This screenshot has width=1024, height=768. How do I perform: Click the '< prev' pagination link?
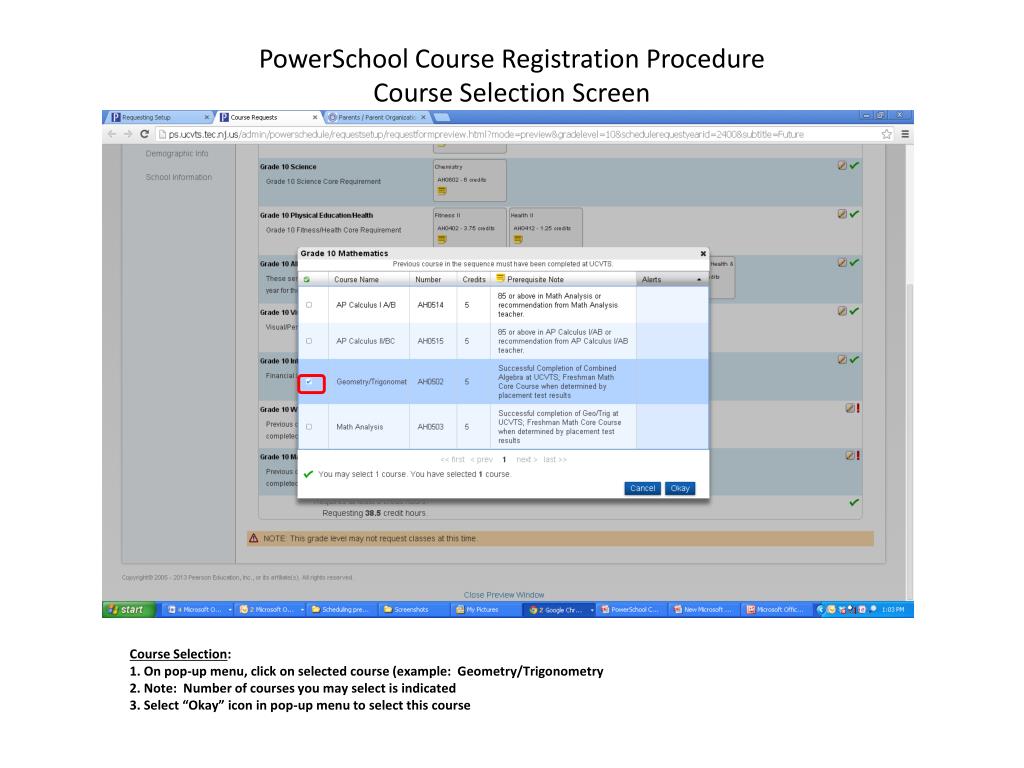click(x=481, y=460)
